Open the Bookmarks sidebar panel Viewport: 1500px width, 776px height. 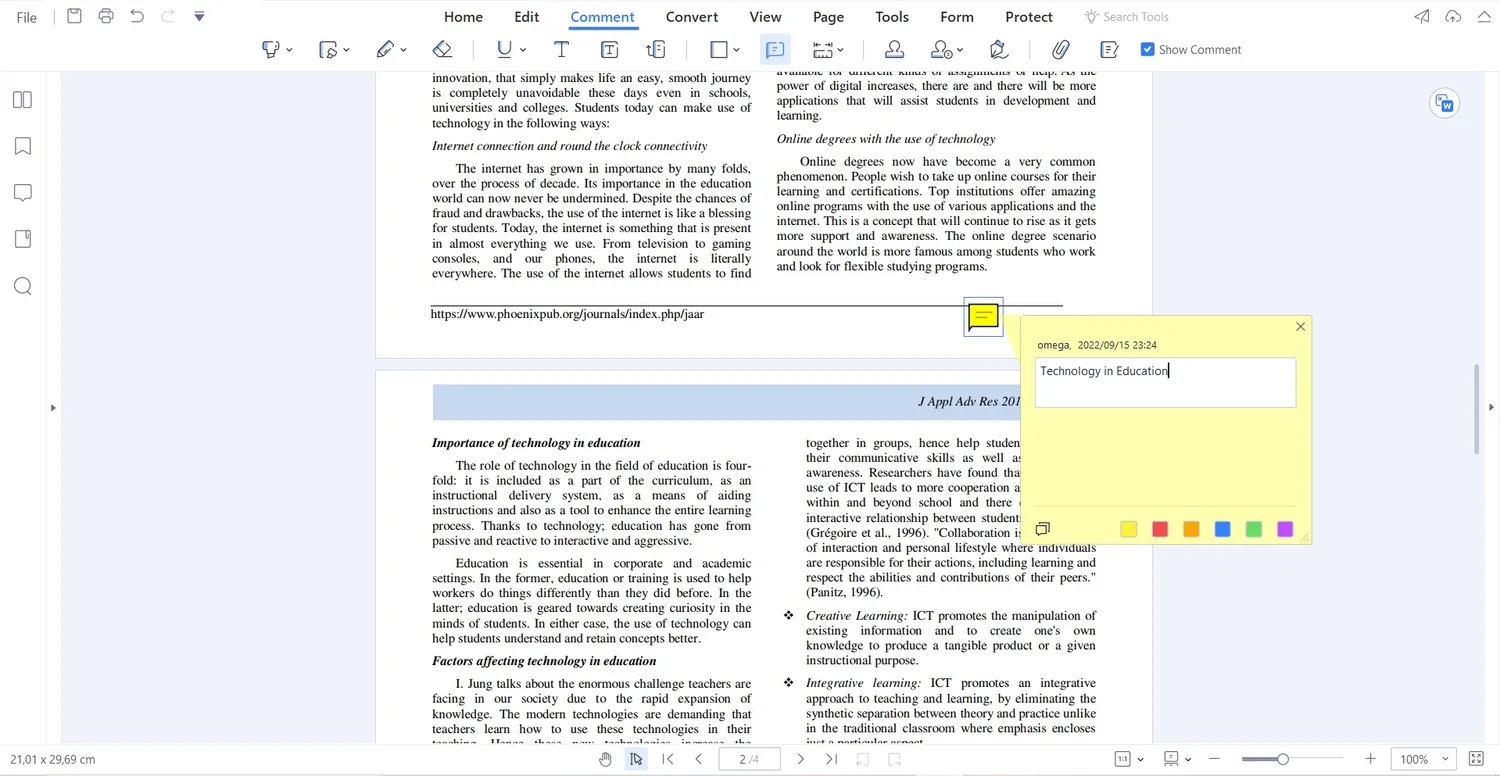tap(23, 146)
